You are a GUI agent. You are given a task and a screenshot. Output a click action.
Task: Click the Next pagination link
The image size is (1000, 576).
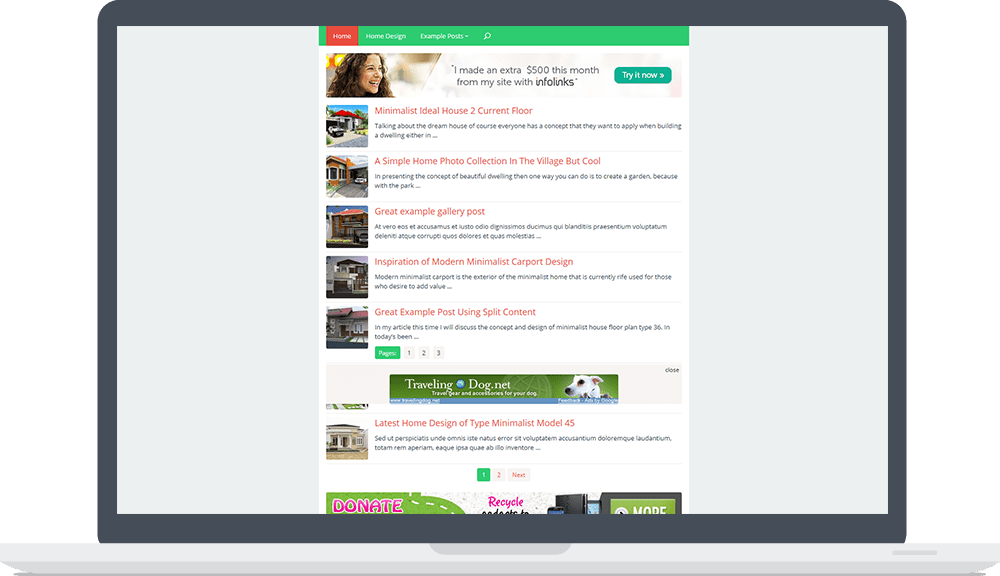[x=518, y=474]
